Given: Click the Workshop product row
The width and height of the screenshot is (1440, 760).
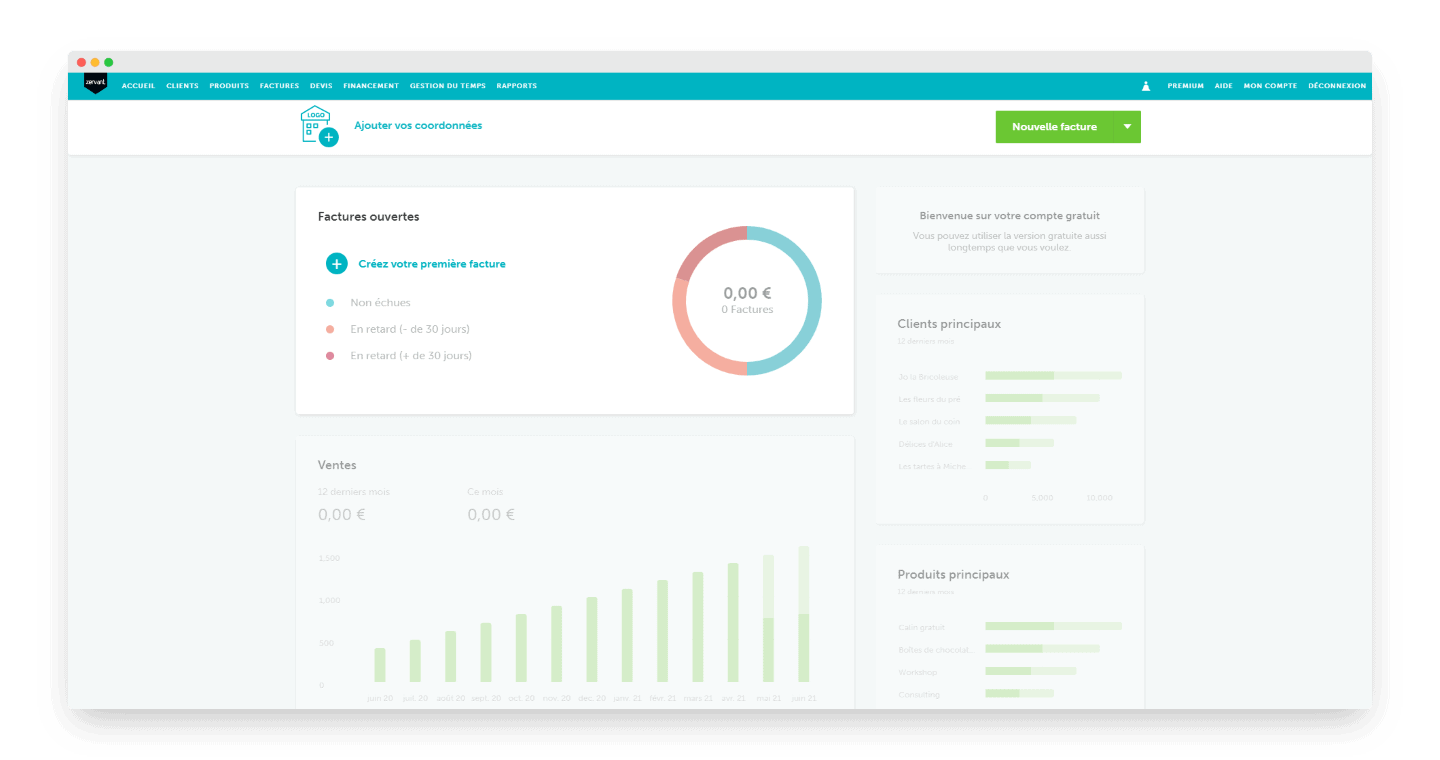Looking at the screenshot, I should [987, 671].
